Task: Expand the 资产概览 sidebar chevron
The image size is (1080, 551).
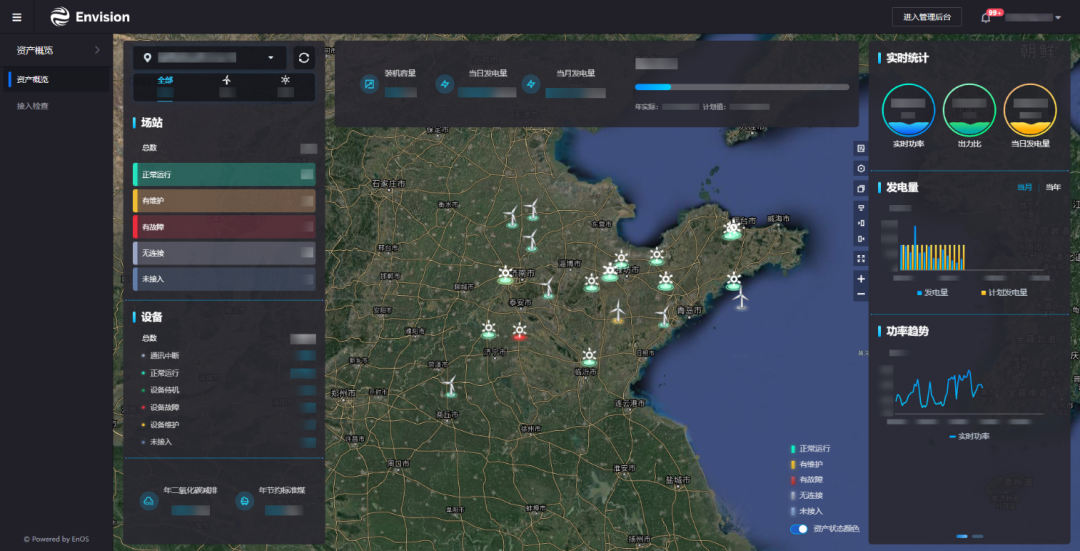Action: [x=96, y=50]
